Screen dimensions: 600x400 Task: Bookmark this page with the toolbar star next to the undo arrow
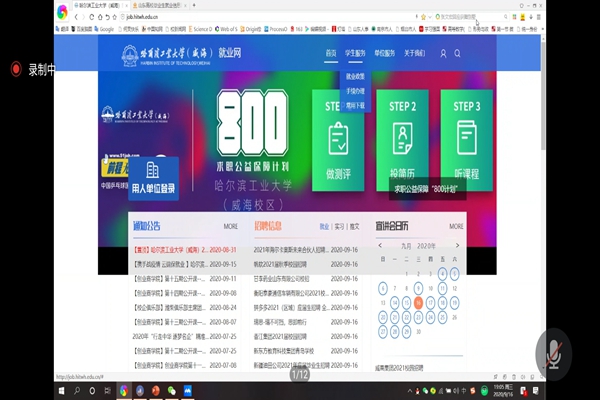(x=114, y=17)
